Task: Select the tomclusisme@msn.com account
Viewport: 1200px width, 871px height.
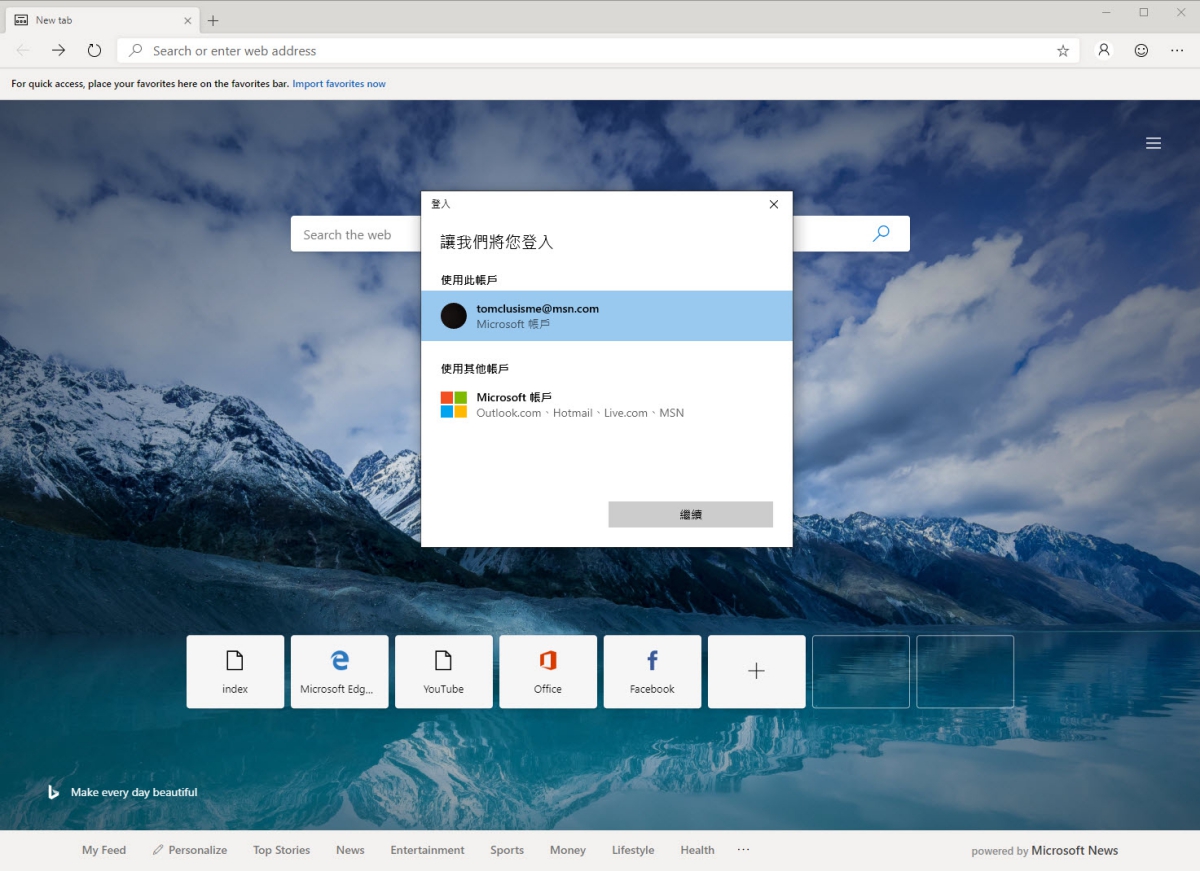Action: coord(607,316)
